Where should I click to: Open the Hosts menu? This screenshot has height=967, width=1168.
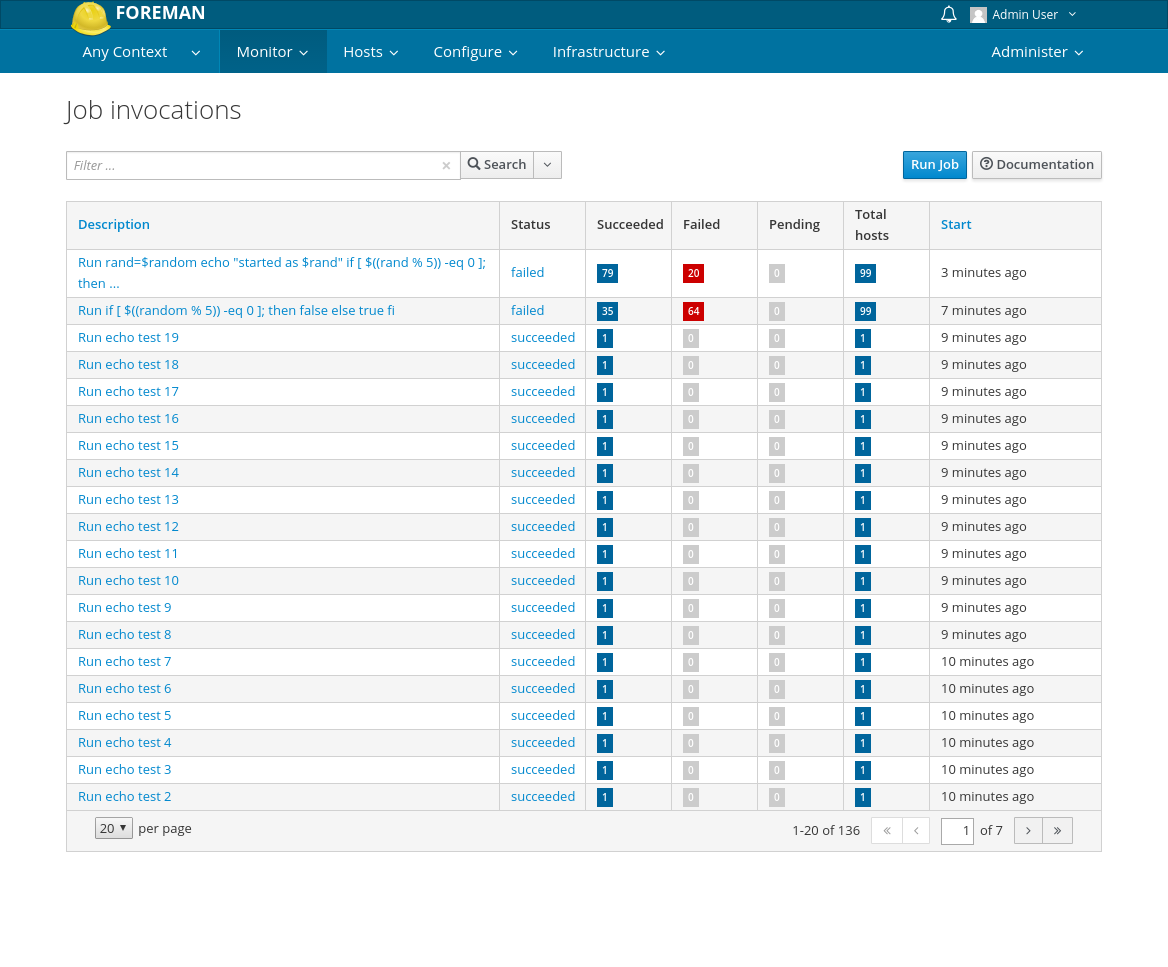[x=370, y=52]
